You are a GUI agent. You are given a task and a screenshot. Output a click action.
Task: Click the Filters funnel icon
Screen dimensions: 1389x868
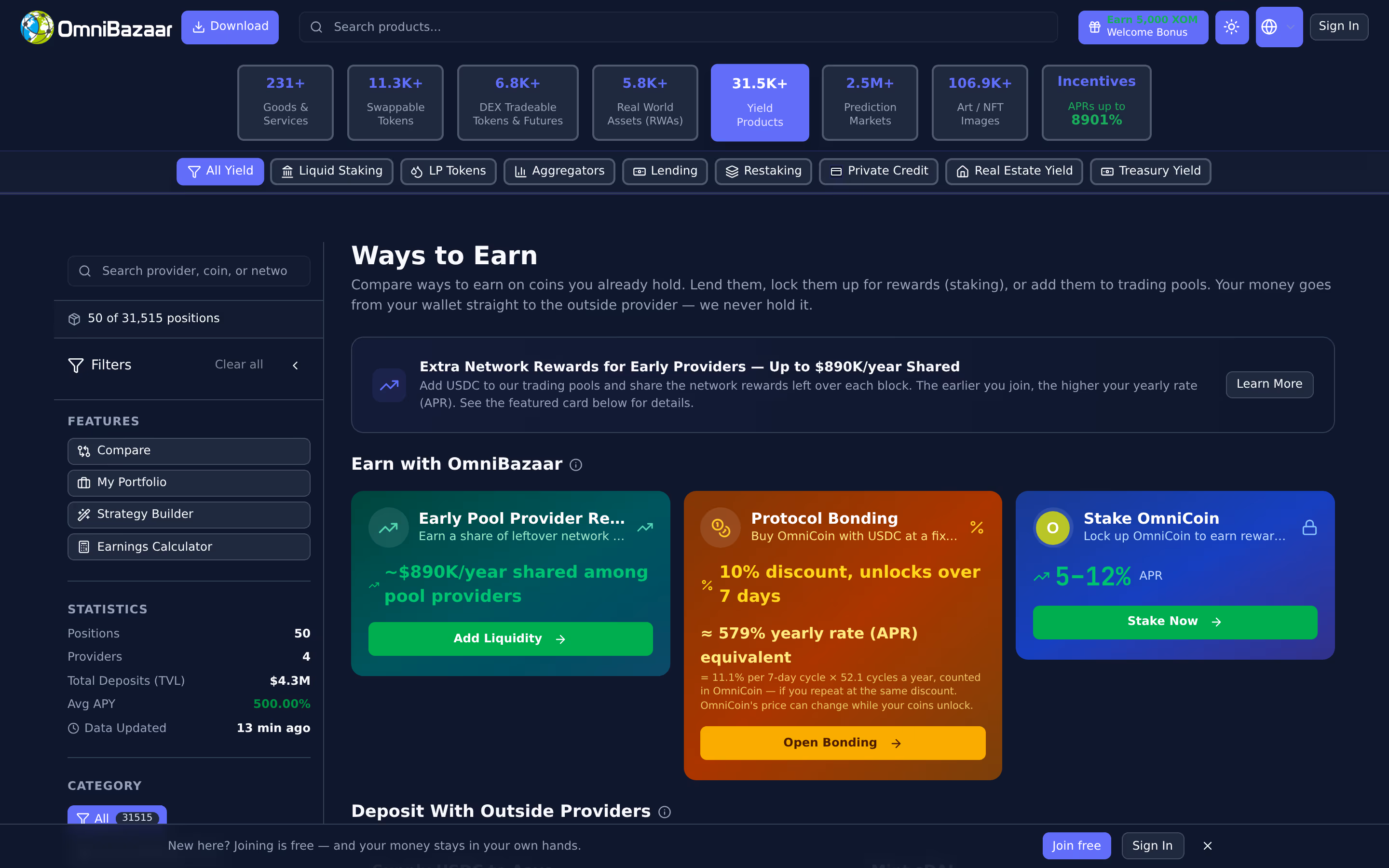point(76,365)
